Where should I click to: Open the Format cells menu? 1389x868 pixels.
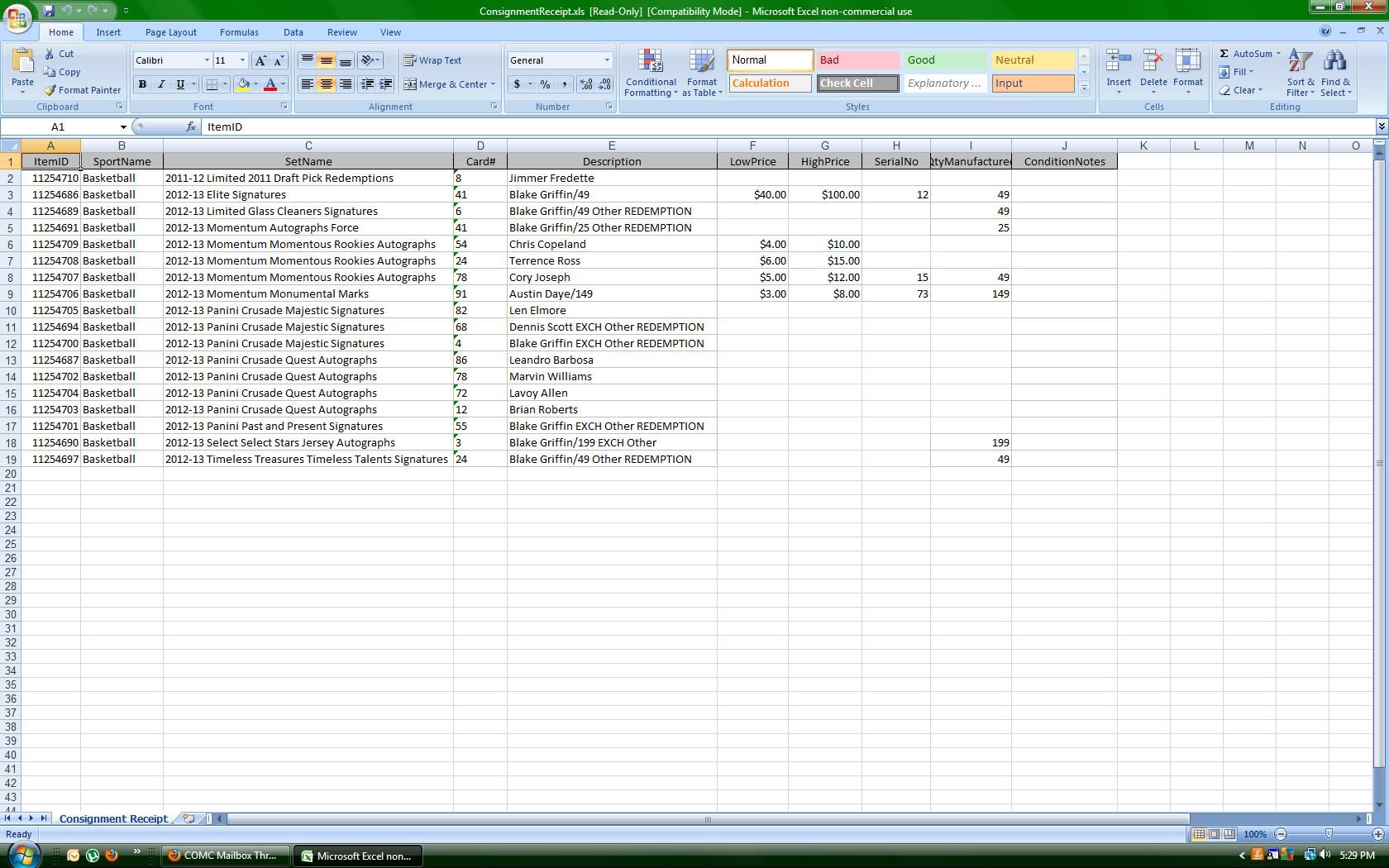click(1188, 73)
